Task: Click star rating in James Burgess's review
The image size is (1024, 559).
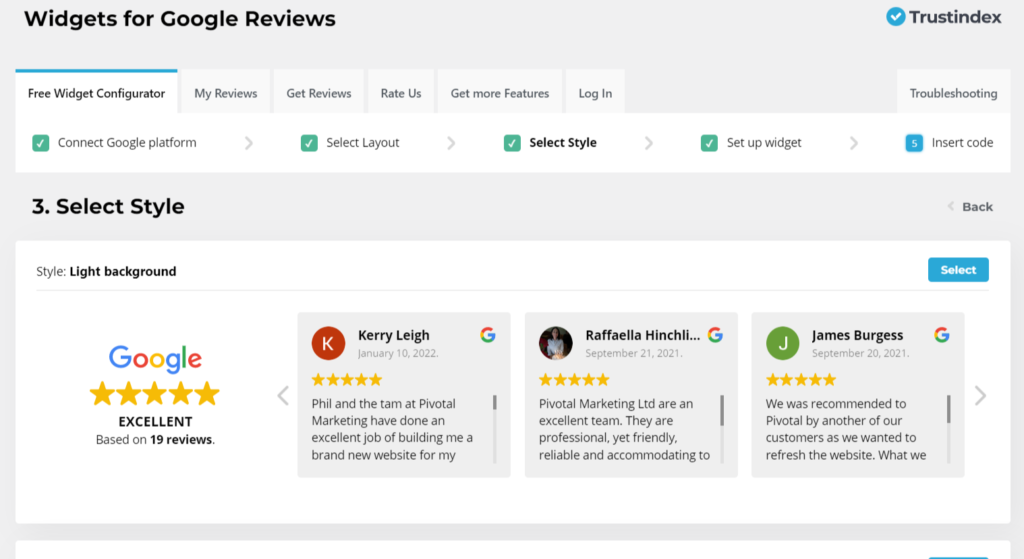Action: [801, 379]
